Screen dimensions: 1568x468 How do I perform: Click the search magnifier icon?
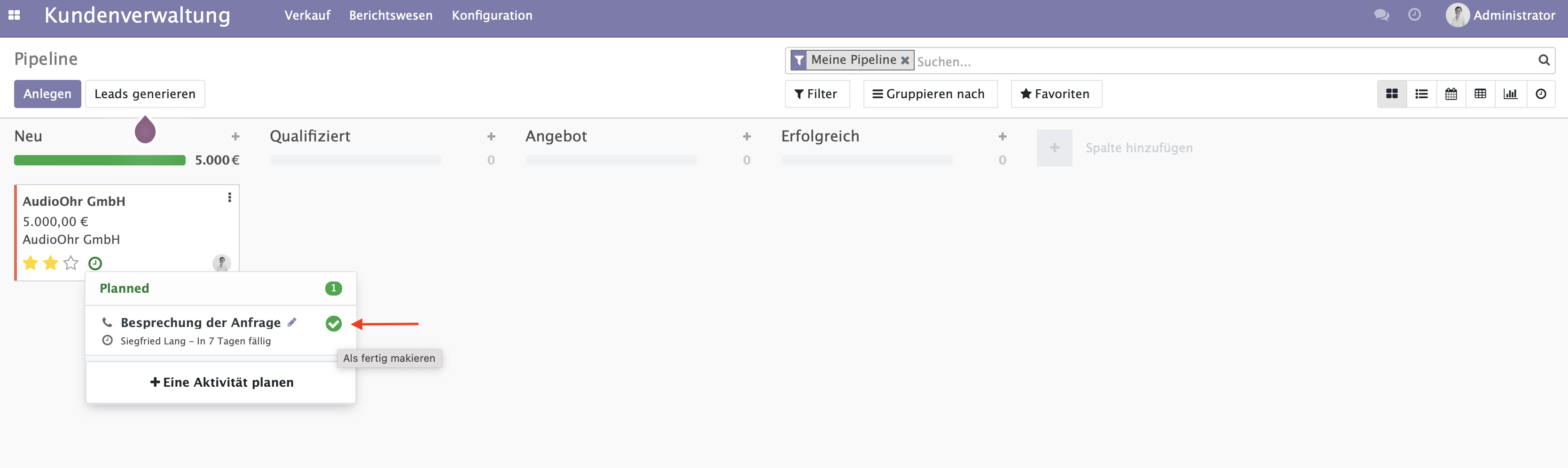[x=1544, y=60]
